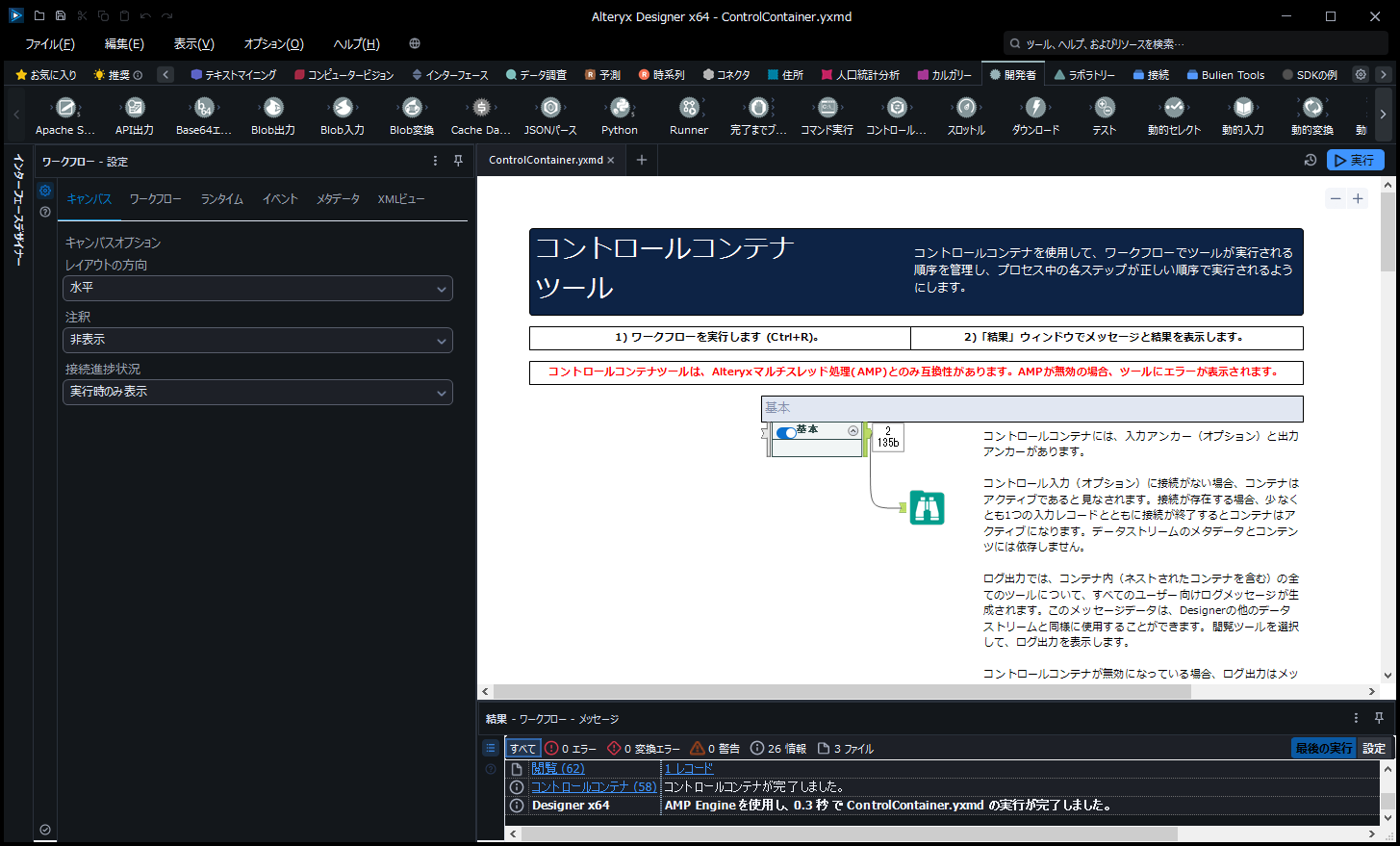Select the ダウンロード tool
Screen dimensions: 1400x846
[1034, 115]
